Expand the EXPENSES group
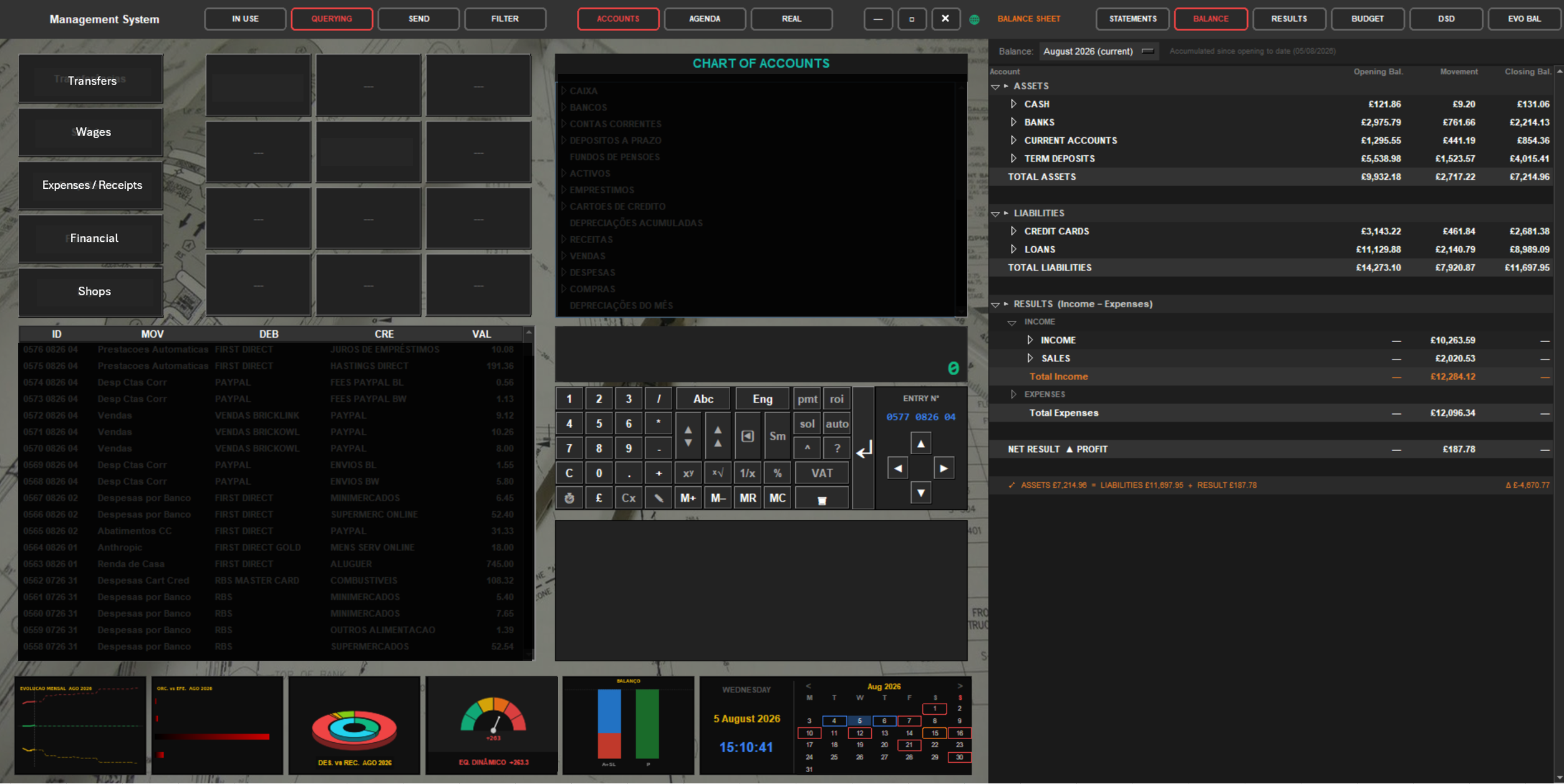The height and width of the screenshot is (784, 1564). click(1013, 394)
